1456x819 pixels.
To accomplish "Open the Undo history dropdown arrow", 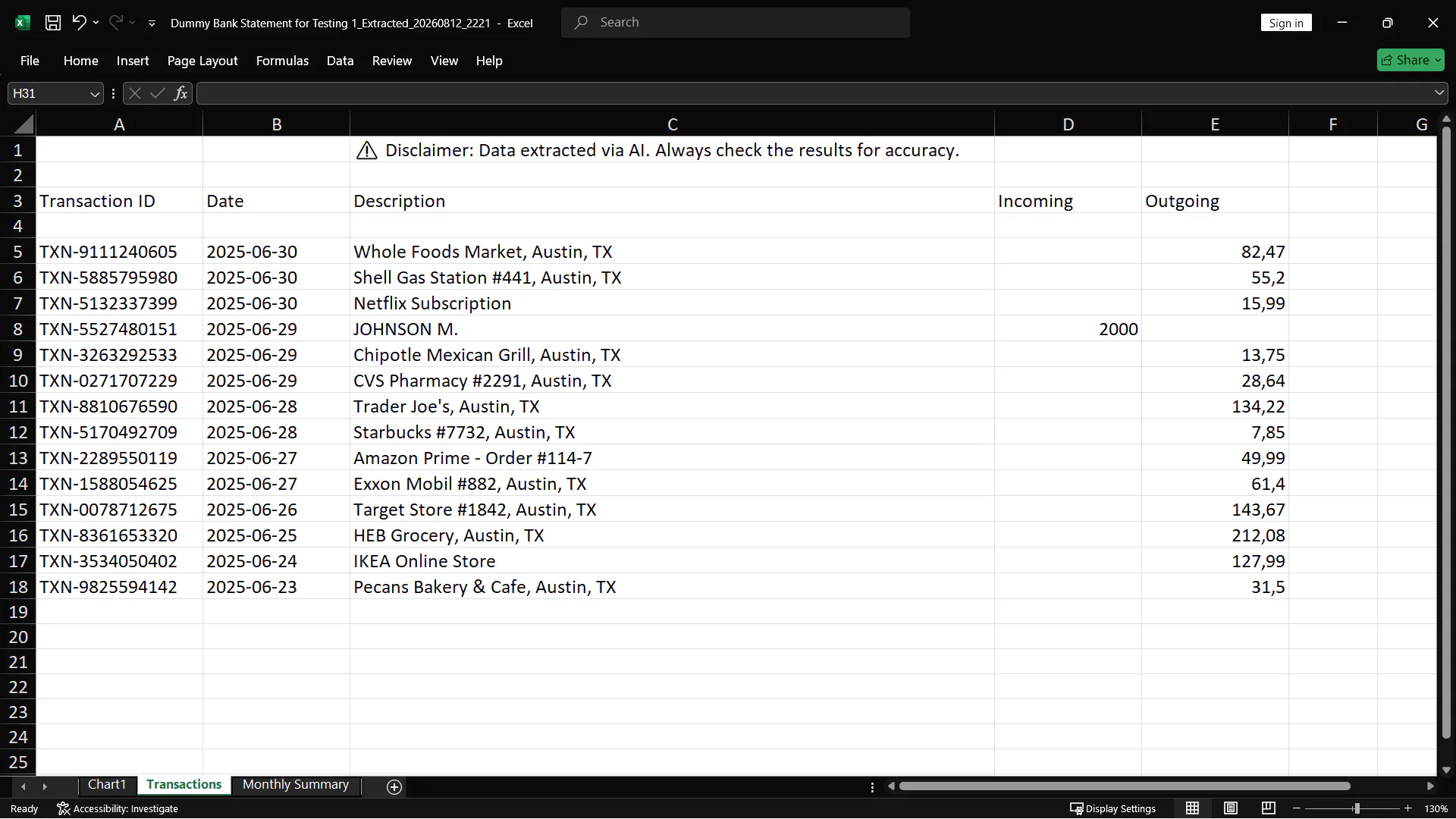I will (x=96, y=23).
